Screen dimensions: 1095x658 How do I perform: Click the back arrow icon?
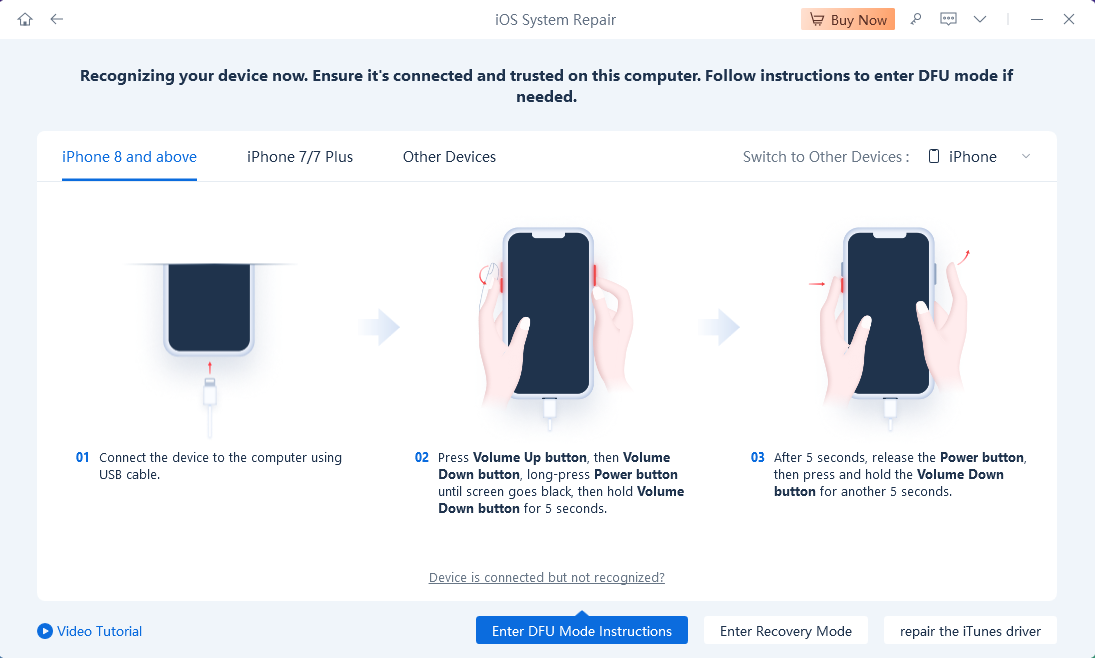point(57,19)
